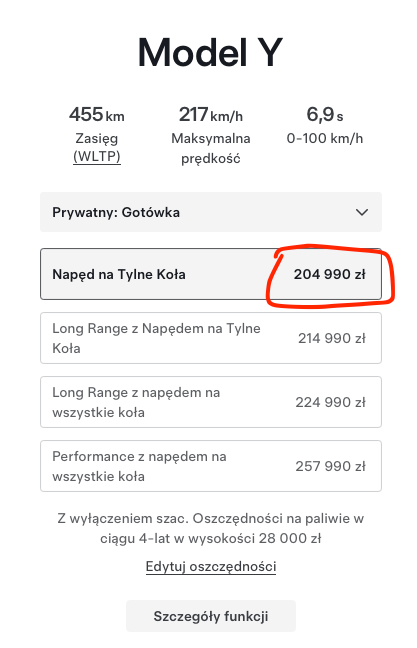Pick Performance z napędem na wszystkie koła
The width and height of the screenshot is (417, 648).
[x=211, y=466]
